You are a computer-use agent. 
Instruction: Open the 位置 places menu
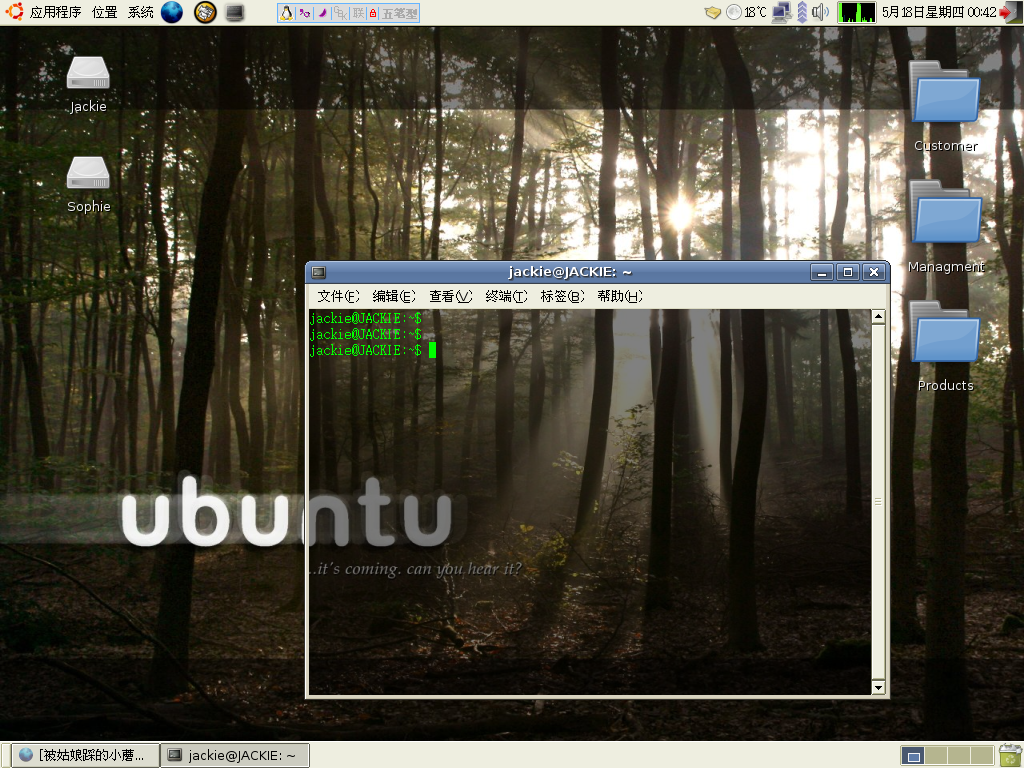104,12
